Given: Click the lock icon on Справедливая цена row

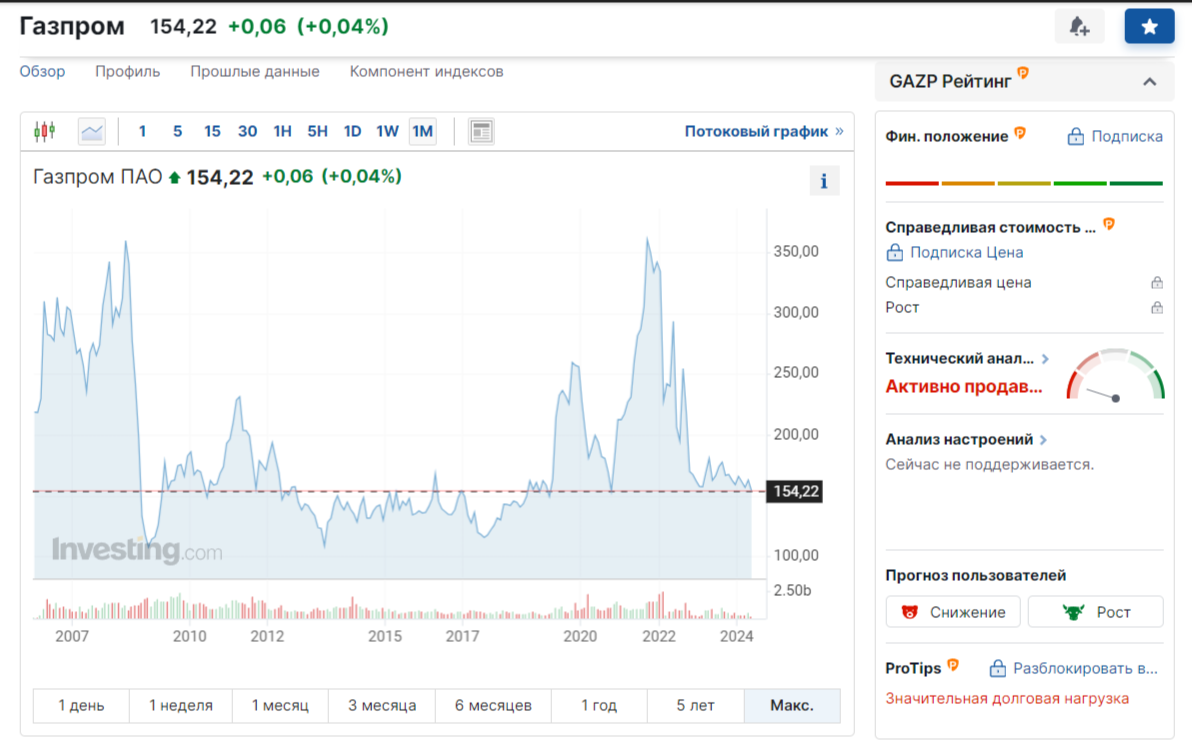Looking at the screenshot, I should click(x=1156, y=283).
